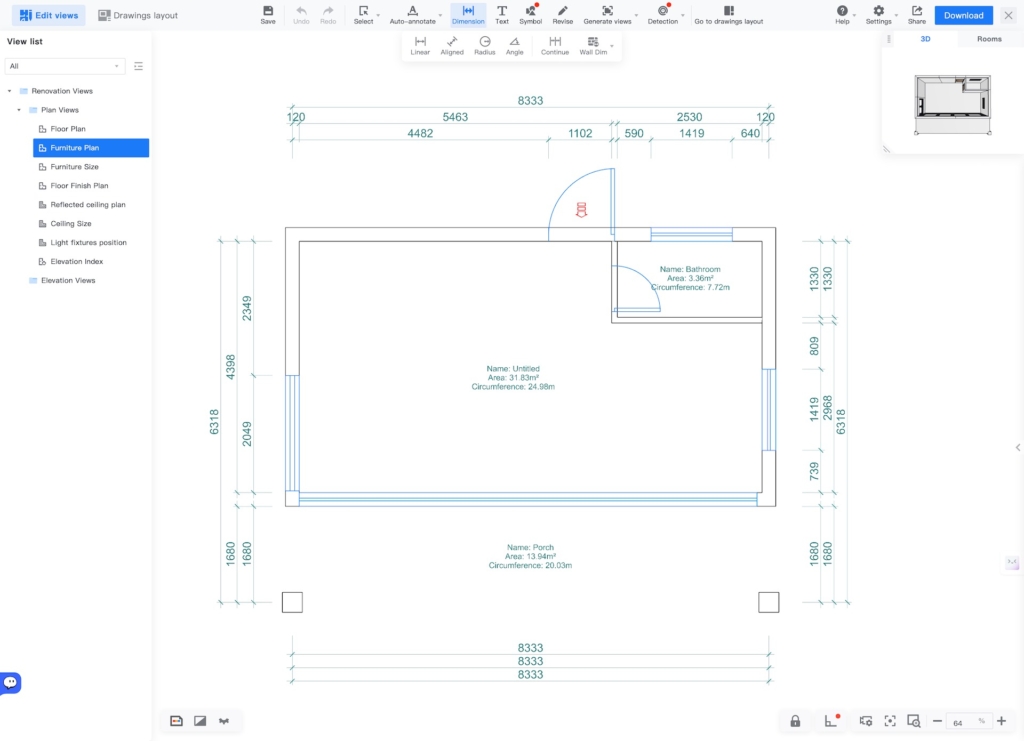Pick the Angle dimension tool
The width and height of the screenshot is (1024, 741).
(x=514, y=45)
